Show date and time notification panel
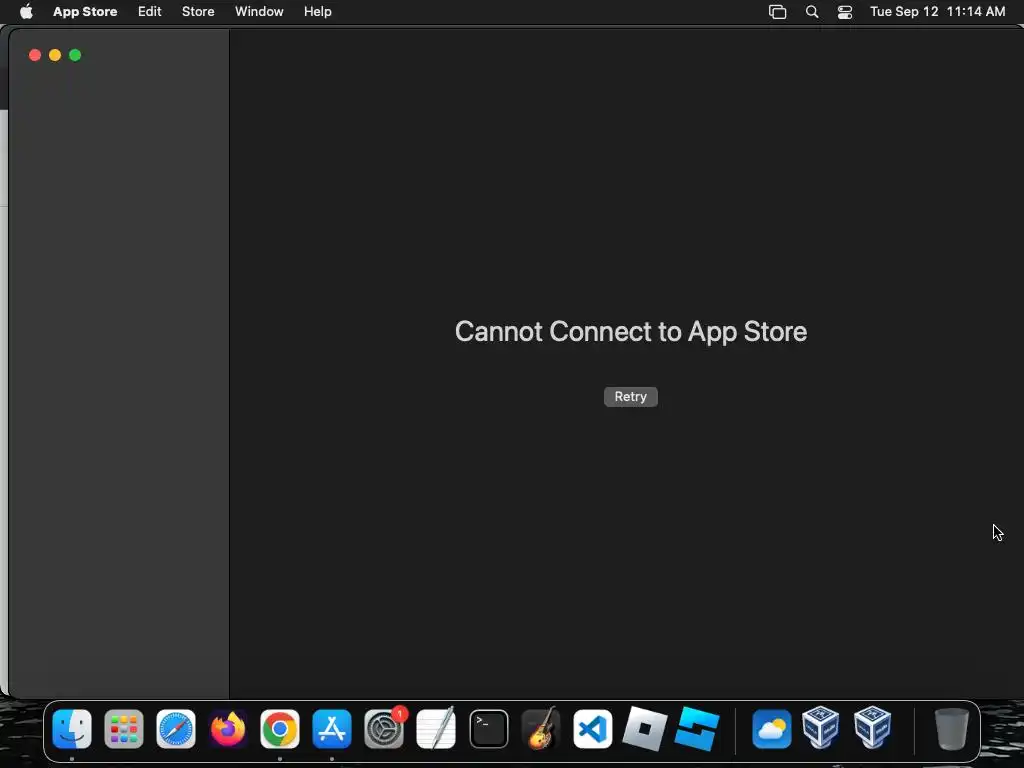 tap(937, 12)
